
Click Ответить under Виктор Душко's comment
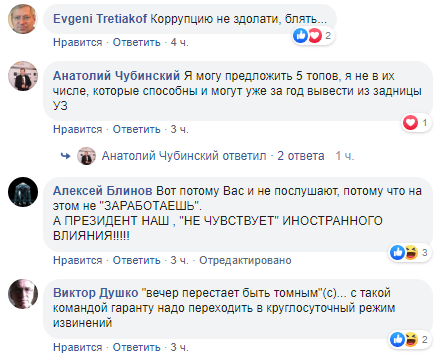[137, 347]
